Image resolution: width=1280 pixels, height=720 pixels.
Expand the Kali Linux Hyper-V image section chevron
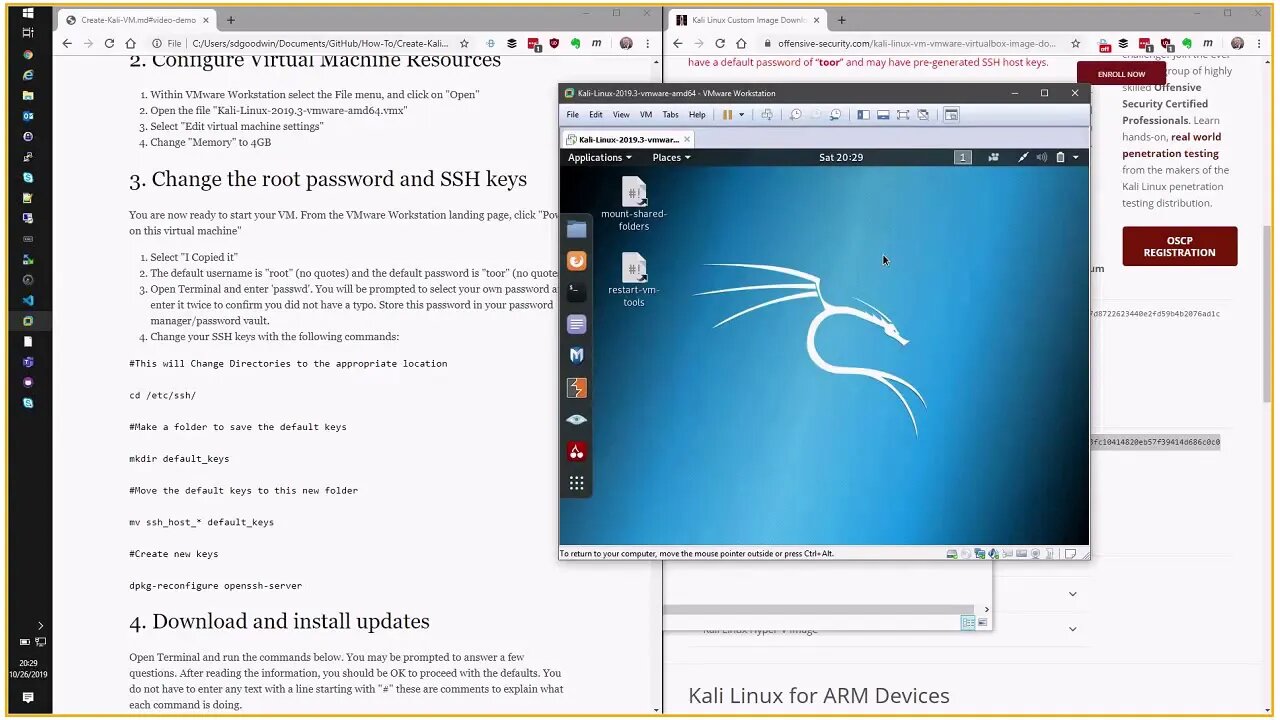click(x=1072, y=629)
